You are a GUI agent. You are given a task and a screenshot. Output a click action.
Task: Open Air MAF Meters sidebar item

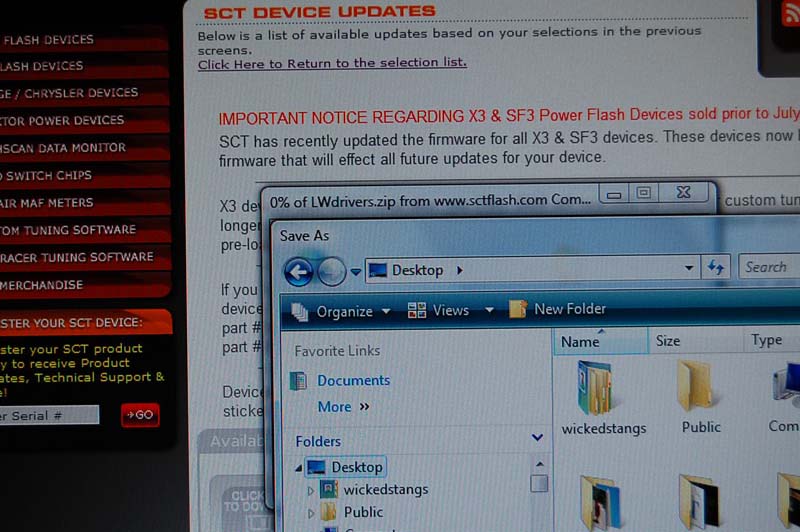coord(84,203)
